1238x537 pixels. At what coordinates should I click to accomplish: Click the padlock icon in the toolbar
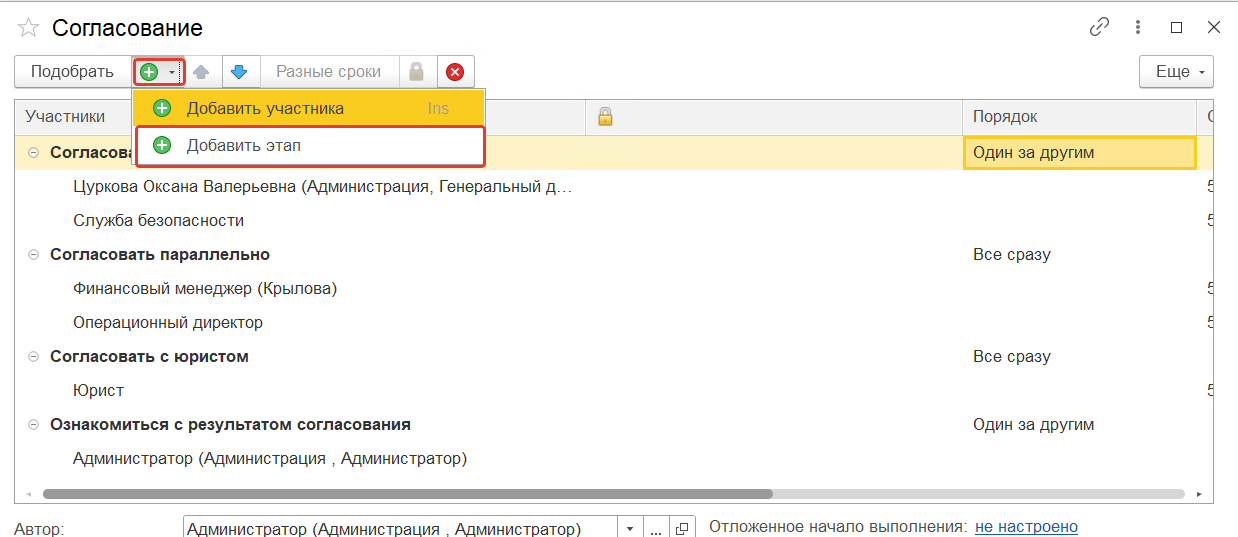pos(416,72)
